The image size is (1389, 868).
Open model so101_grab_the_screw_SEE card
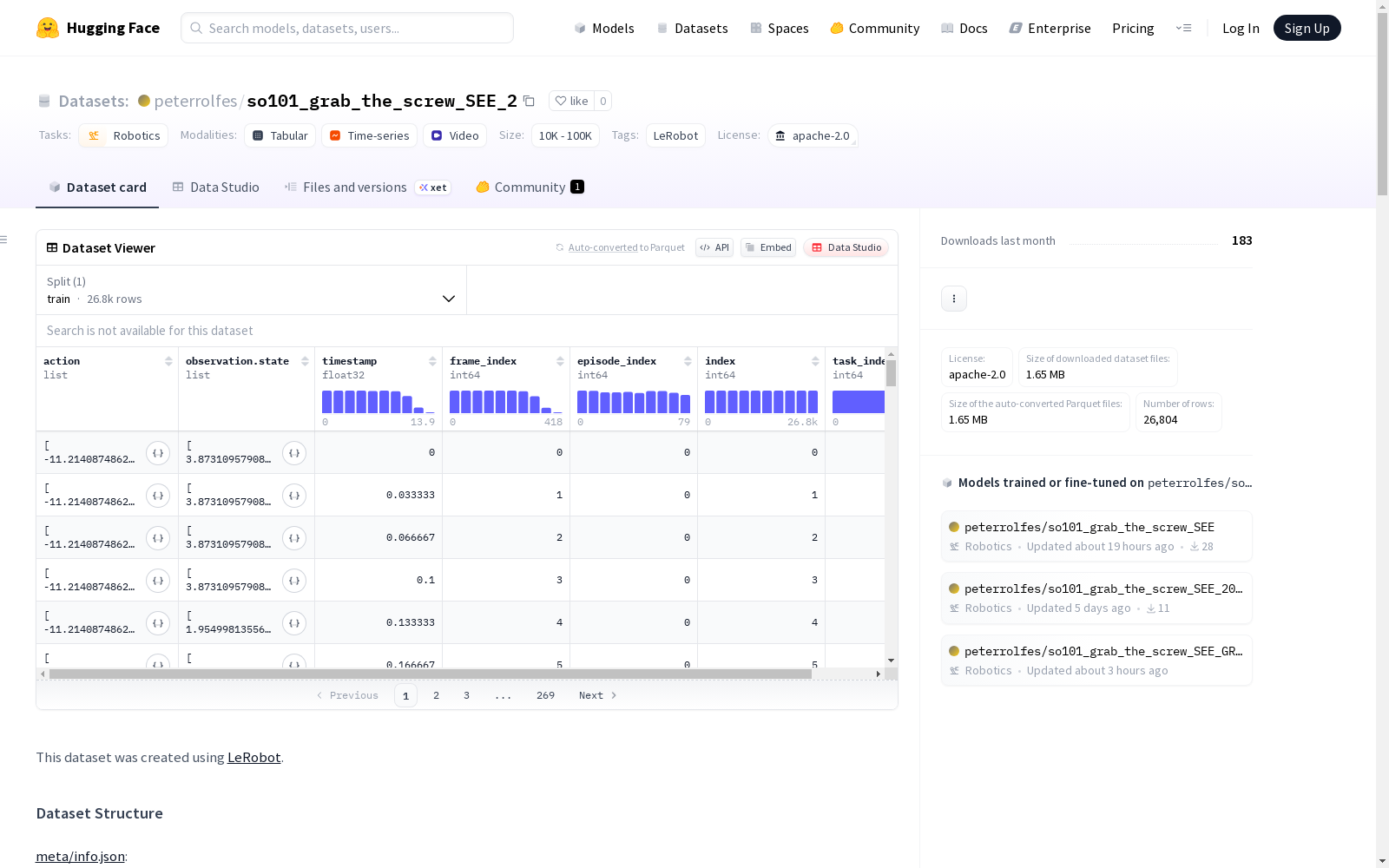click(x=1096, y=536)
